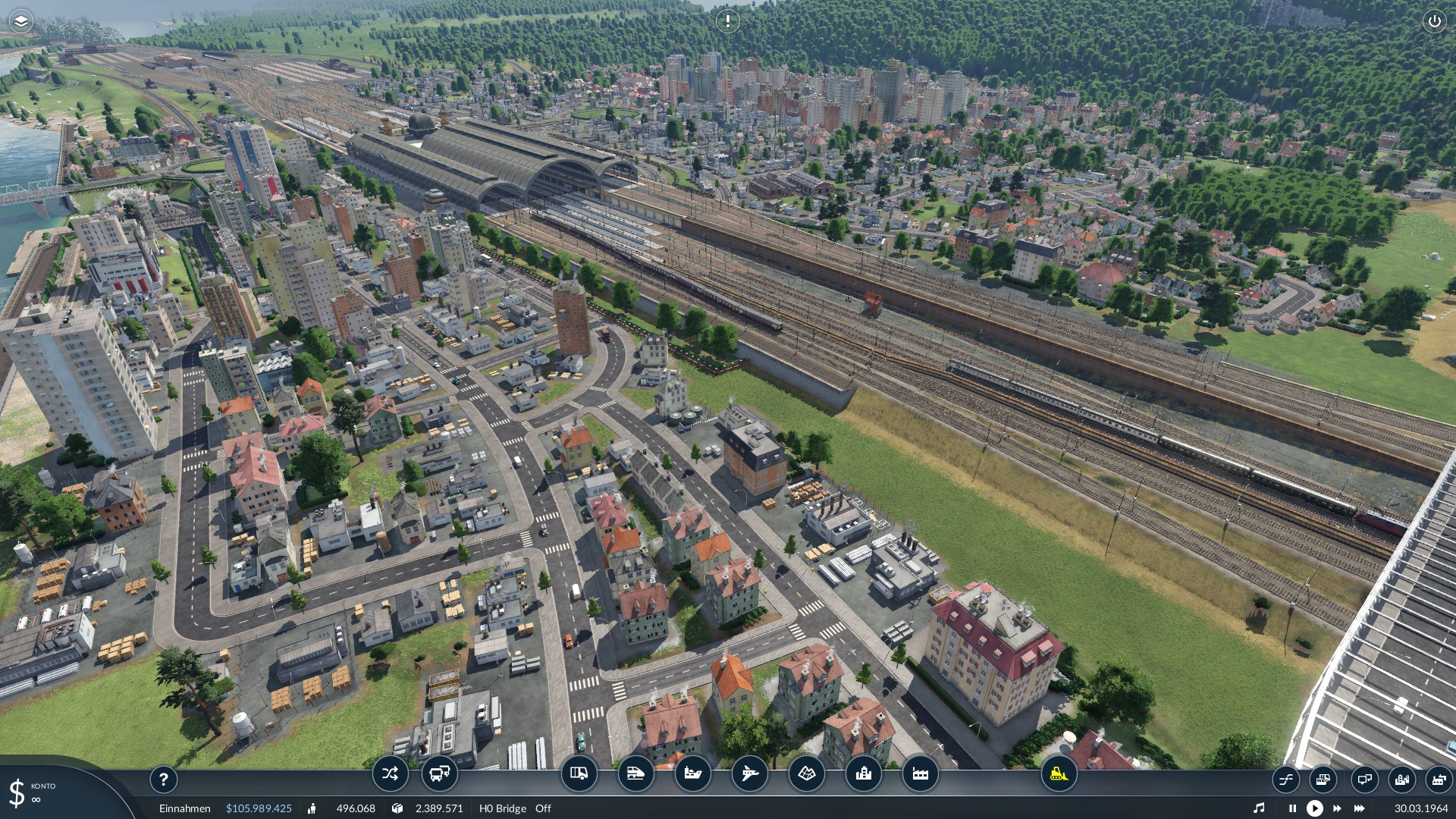The height and width of the screenshot is (819, 1456).
Task: Click the warning notification icon
Action: click(728, 21)
